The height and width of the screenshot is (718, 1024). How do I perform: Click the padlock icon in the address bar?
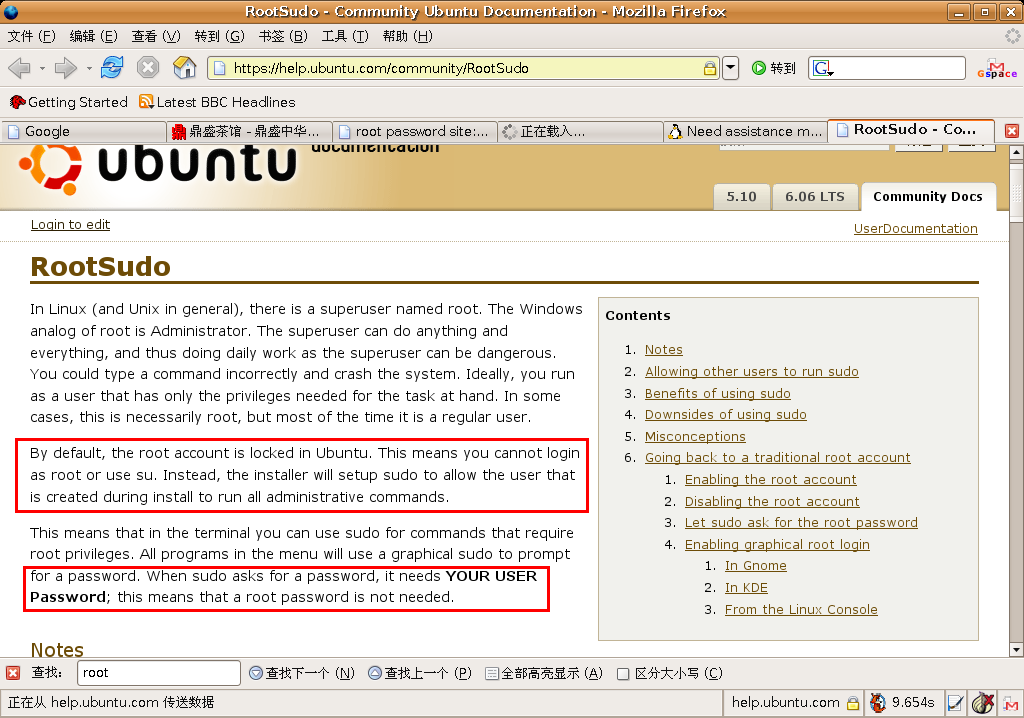[709, 68]
